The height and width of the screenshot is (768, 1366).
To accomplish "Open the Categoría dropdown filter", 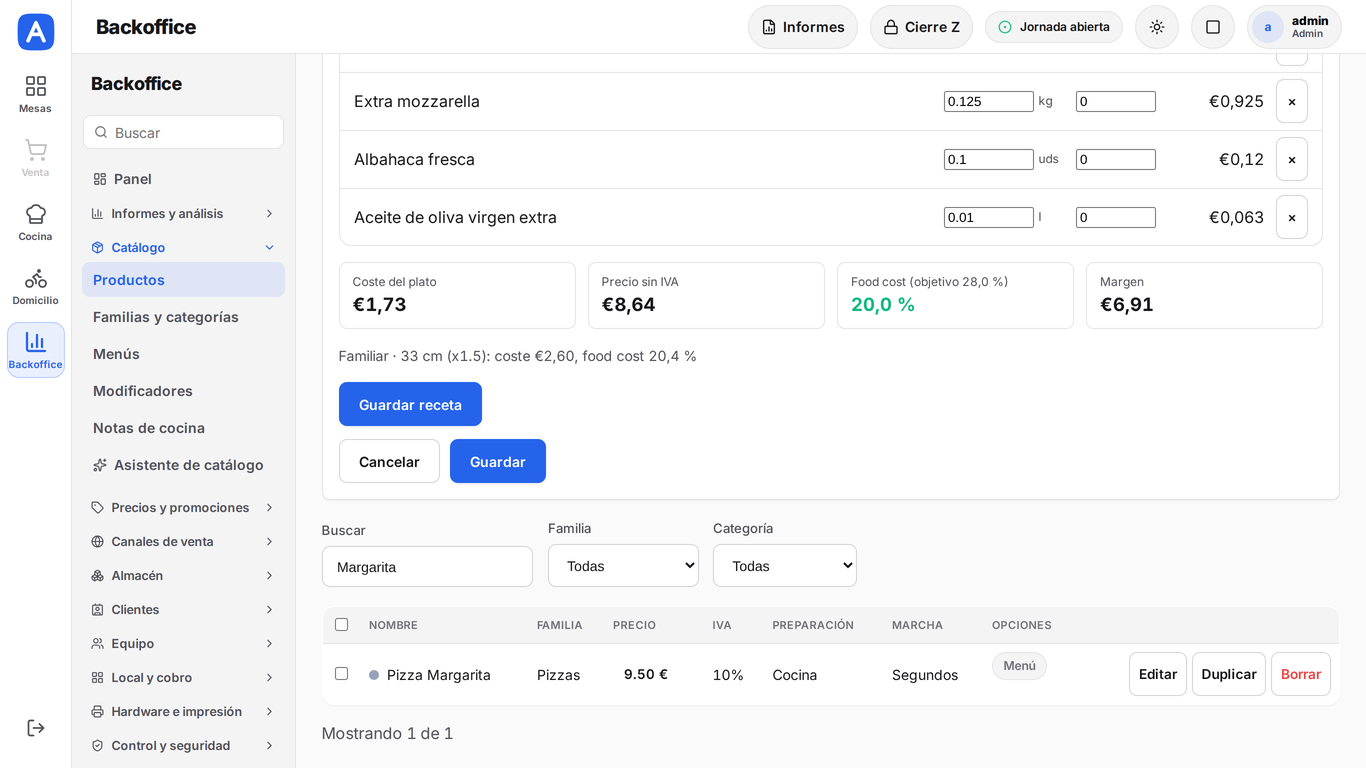I will 785,566.
